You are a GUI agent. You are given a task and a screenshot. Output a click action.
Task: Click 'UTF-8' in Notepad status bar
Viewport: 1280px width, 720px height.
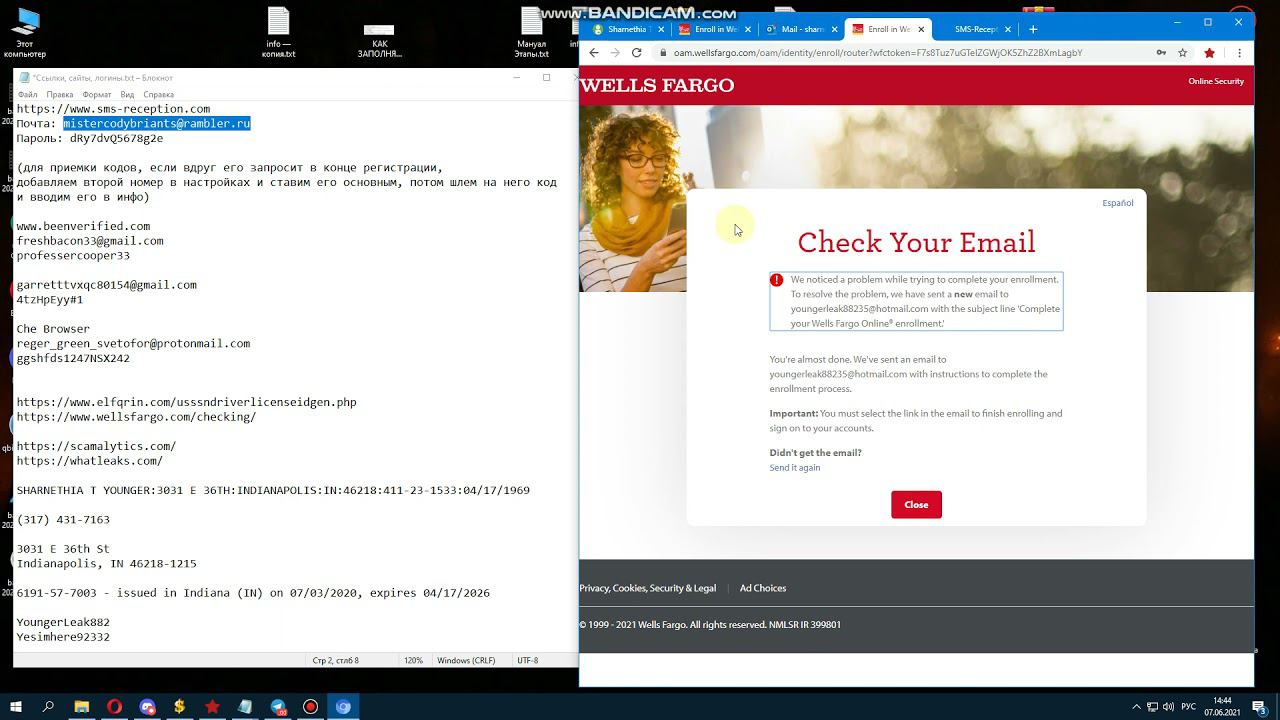point(527,661)
